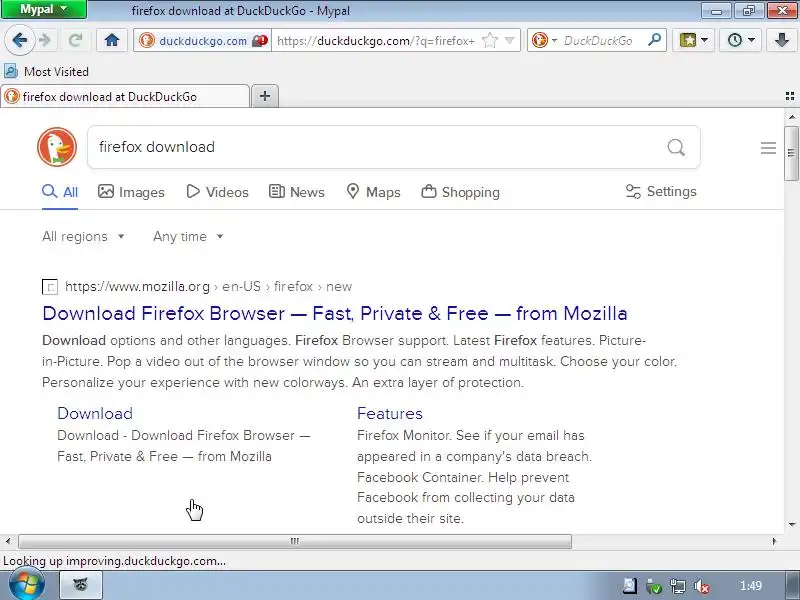Click the DuckDuckGo site identity icon in address bar
The height and width of the screenshot is (600, 800).
coord(147,40)
